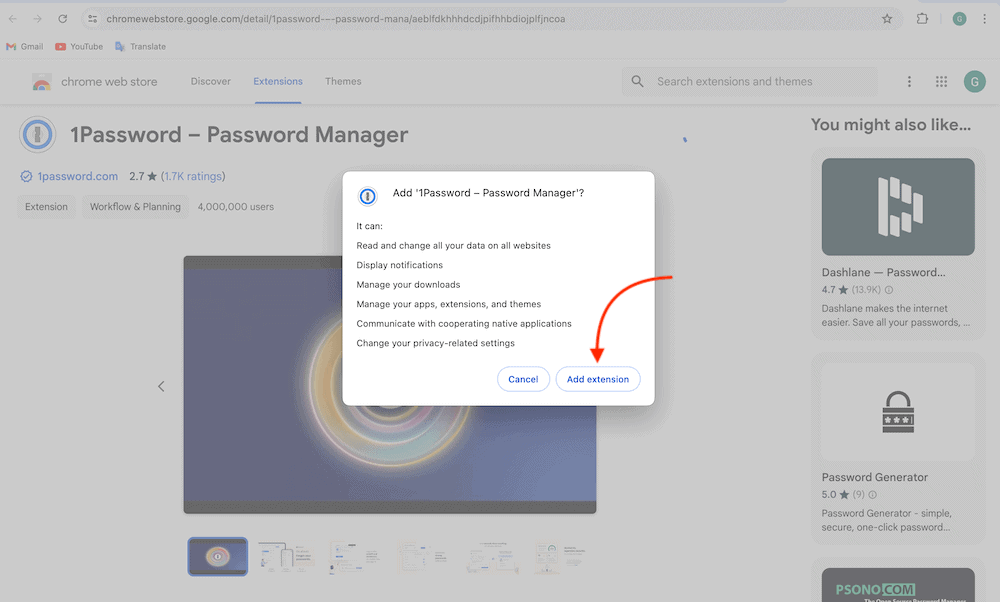The image size is (1000, 602).
Task: Open Translate bookmark
Action: [x=140, y=47]
